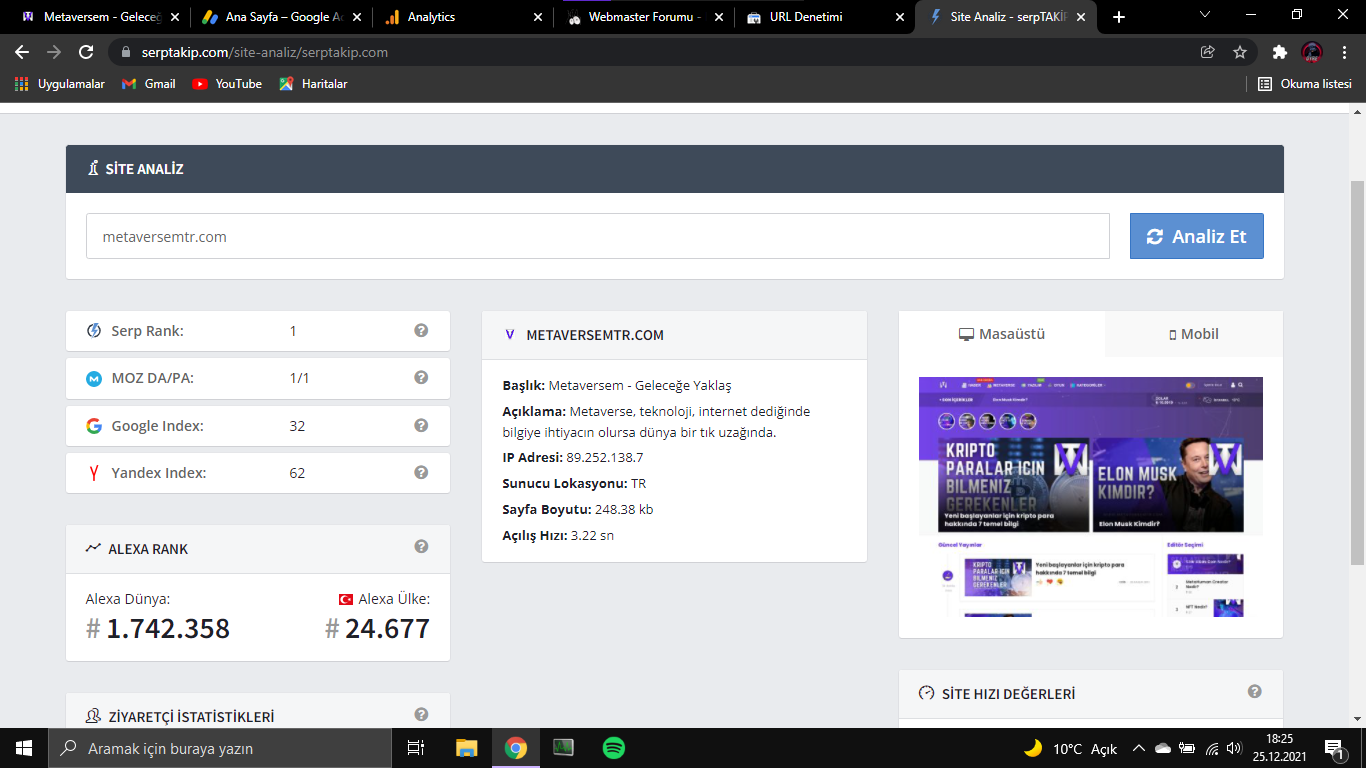Screen dimensions: 1366x768
Task: Open the Haritalar bookmark
Action: pyautogui.click(x=313, y=84)
